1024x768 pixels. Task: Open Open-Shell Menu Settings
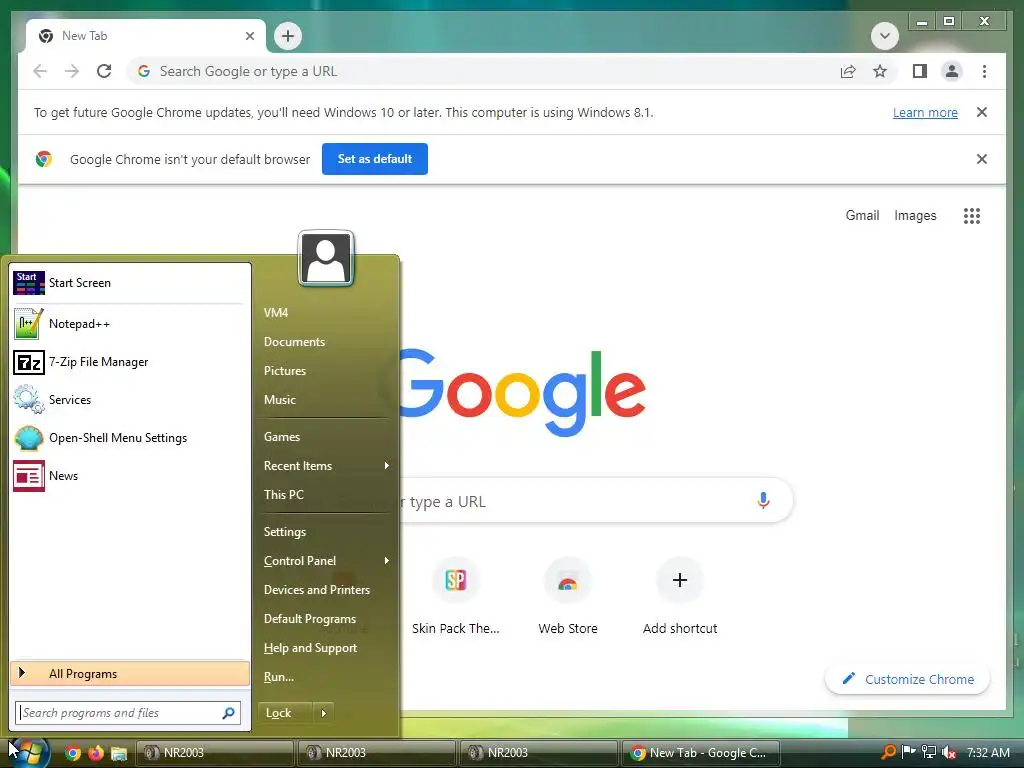click(x=129, y=438)
